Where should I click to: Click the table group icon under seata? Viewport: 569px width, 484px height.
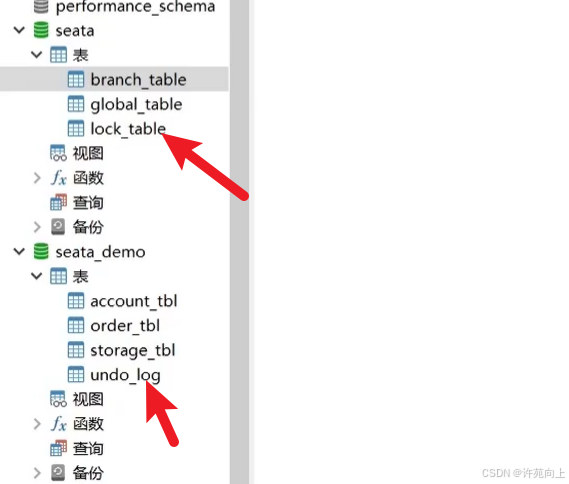(x=58, y=55)
